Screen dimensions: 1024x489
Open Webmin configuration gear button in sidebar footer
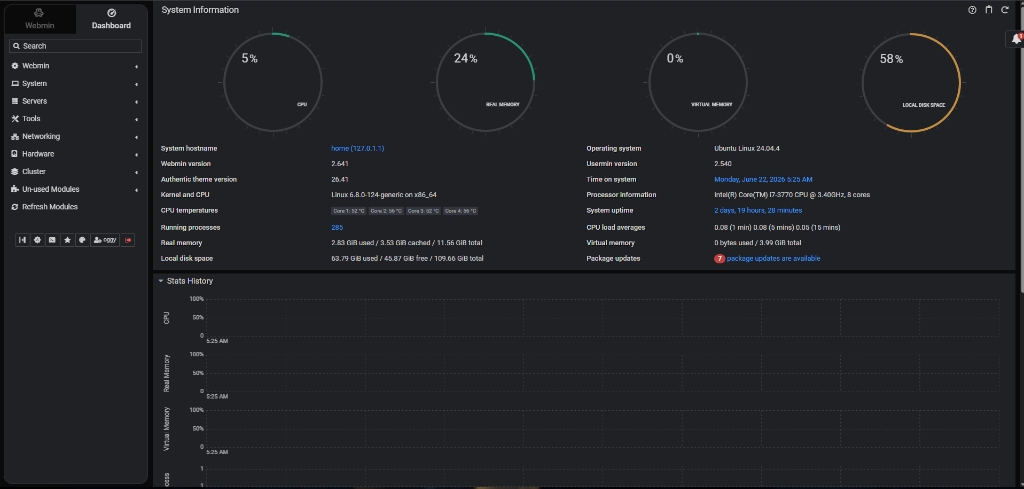[x=37, y=240]
